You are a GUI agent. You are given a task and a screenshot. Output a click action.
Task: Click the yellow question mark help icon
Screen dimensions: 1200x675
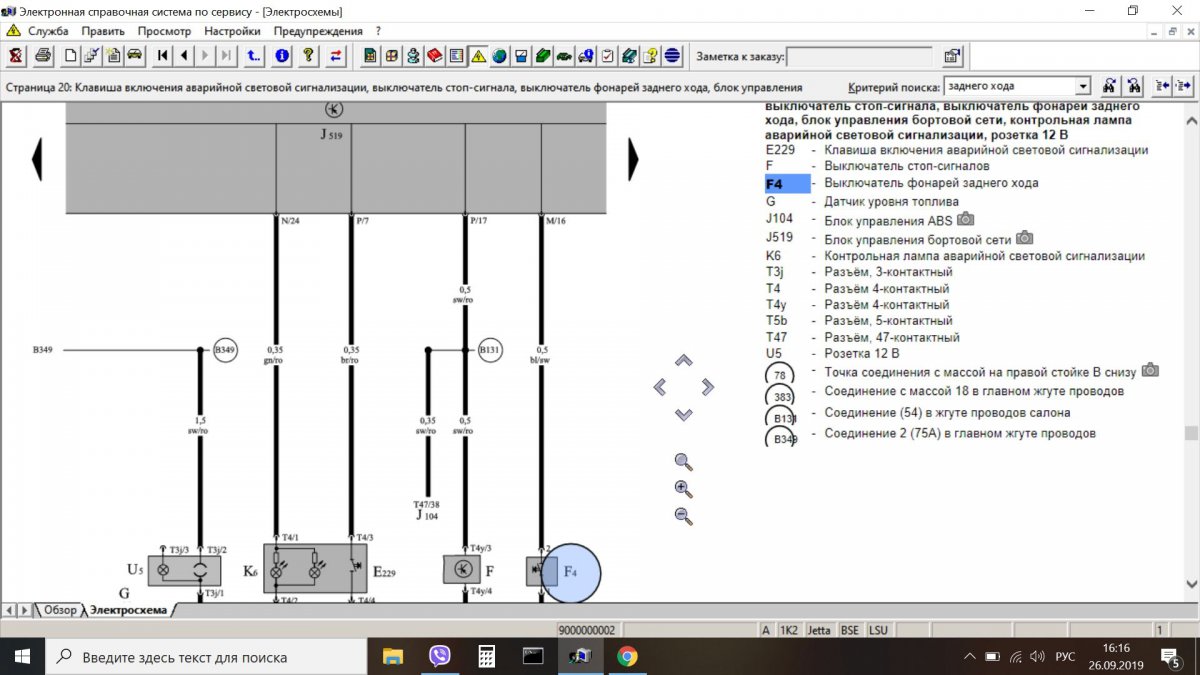[309, 56]
